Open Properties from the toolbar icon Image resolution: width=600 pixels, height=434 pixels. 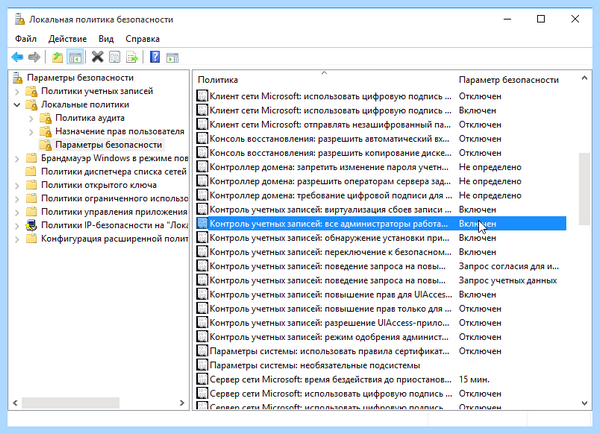(x=115, y=57)
